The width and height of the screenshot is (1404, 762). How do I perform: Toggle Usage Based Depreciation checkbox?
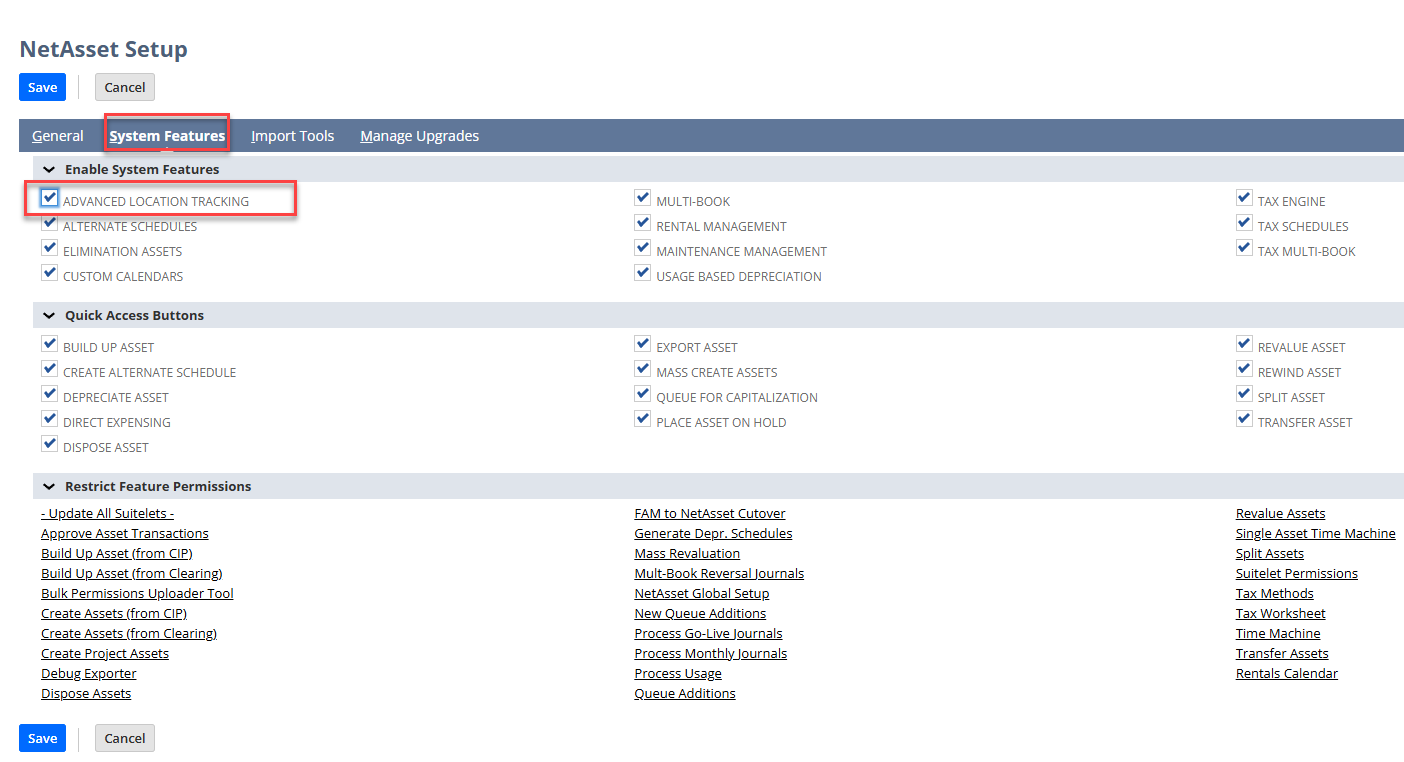click(x=643, y=272)
